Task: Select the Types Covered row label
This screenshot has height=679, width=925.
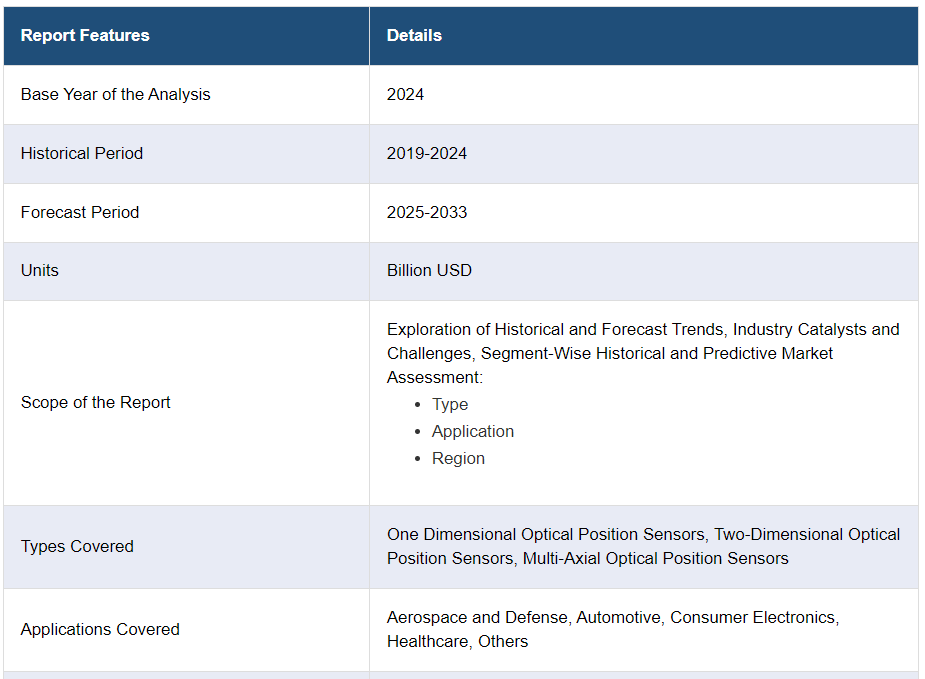Action: click(77, 546)
